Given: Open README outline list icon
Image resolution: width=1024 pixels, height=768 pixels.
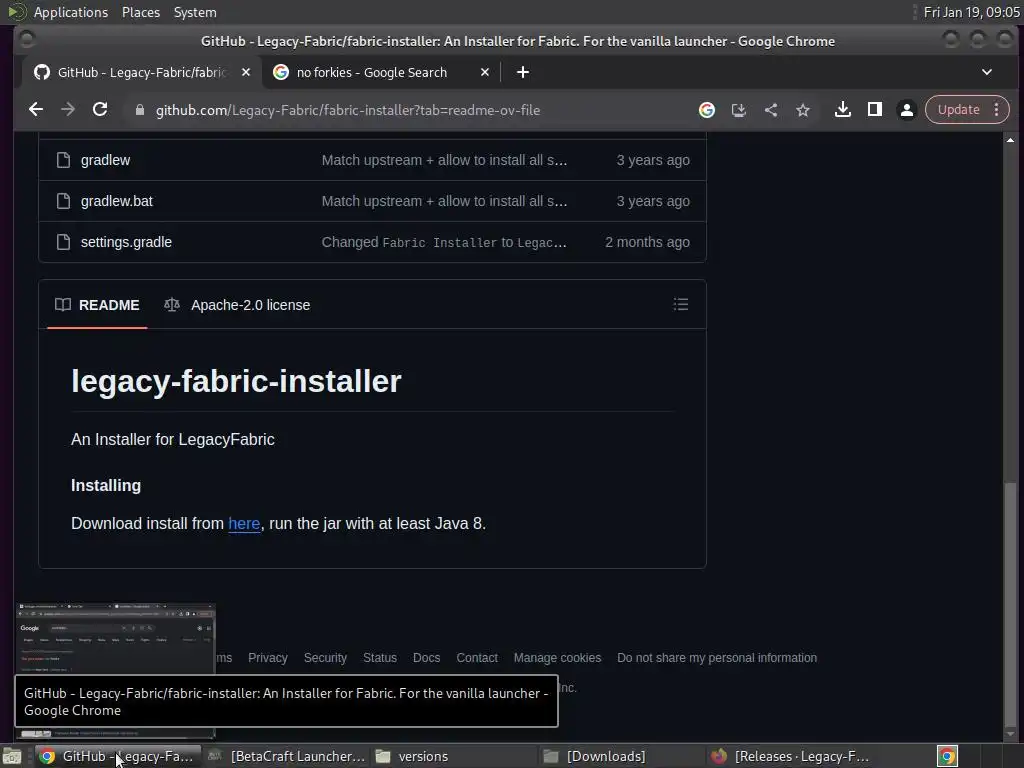Looking at the screenshot, I should 680,304.
